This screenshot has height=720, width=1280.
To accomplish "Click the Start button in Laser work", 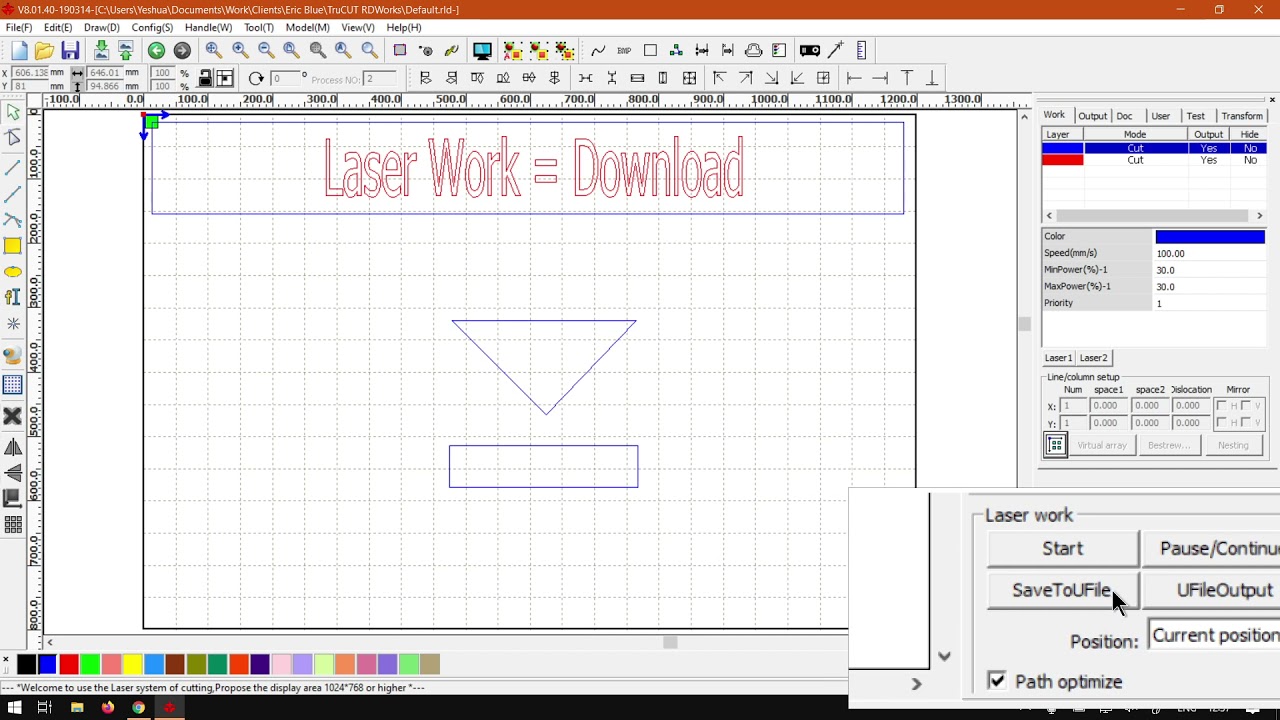I will pos(1062,548).
